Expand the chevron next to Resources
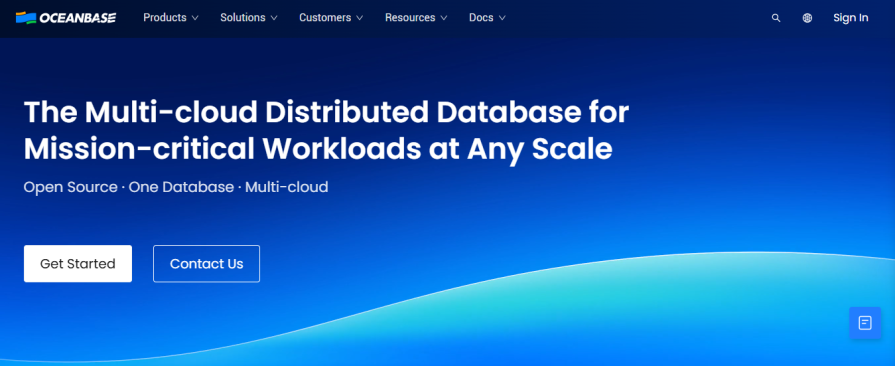Image resolution: width=895 pixels, height=366 pixels. tap(444, 18)
